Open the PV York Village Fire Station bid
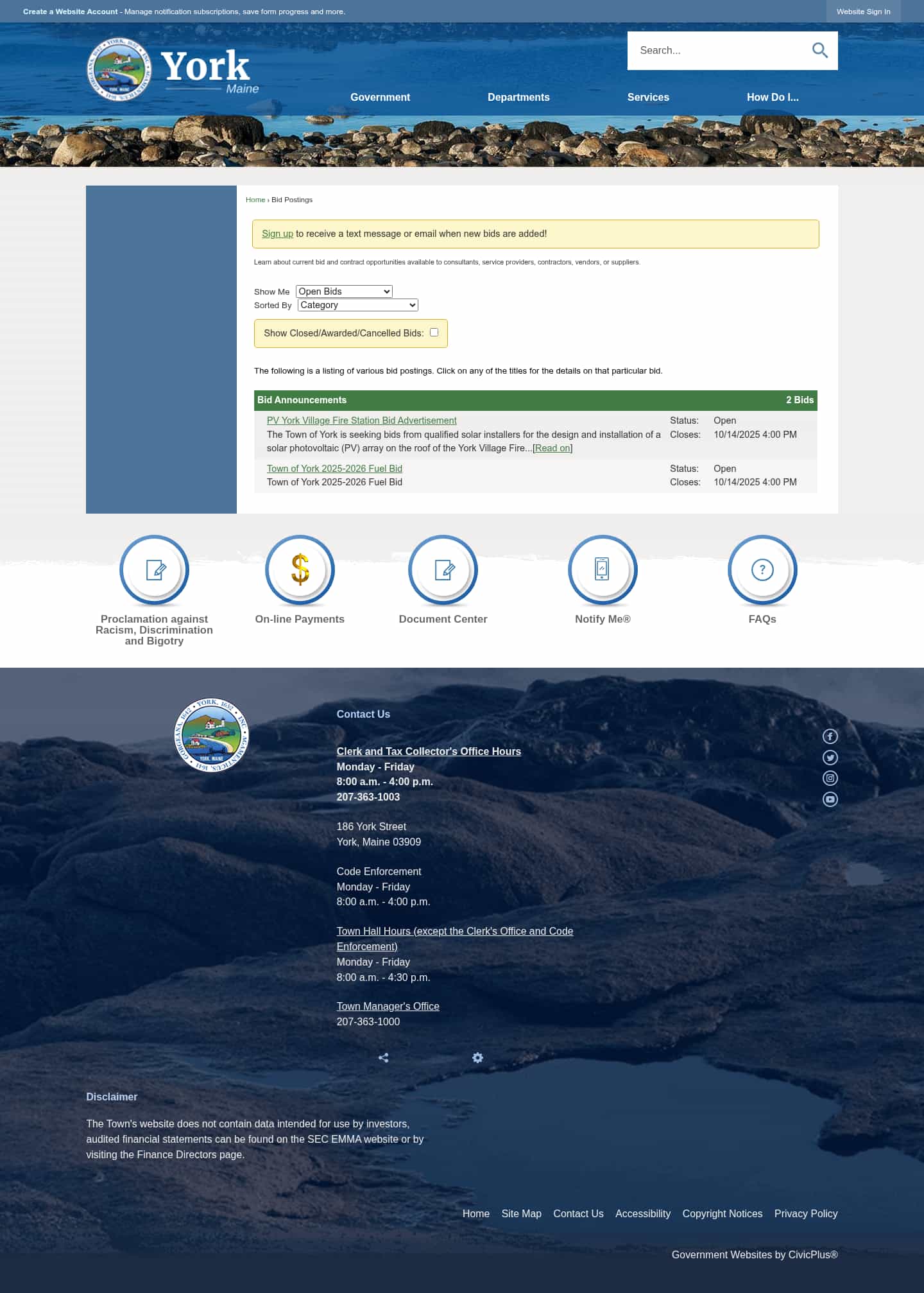This screenshot has width=924, height=1293. tap(361, 421)
